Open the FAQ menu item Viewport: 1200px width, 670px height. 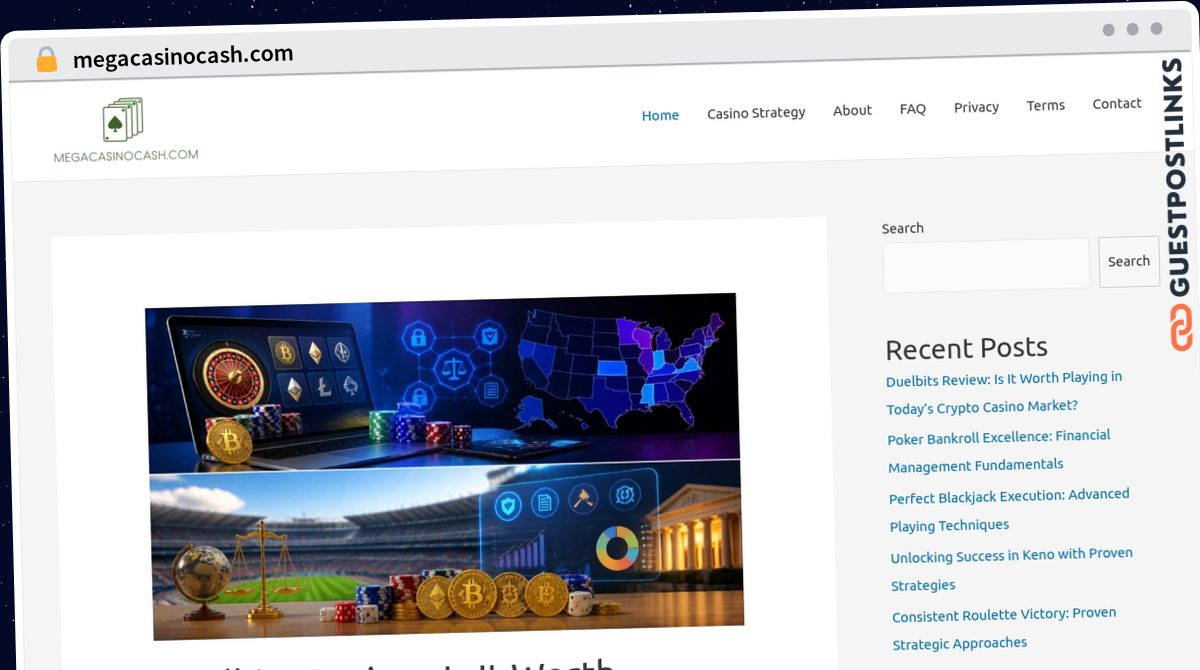(912, 108)
